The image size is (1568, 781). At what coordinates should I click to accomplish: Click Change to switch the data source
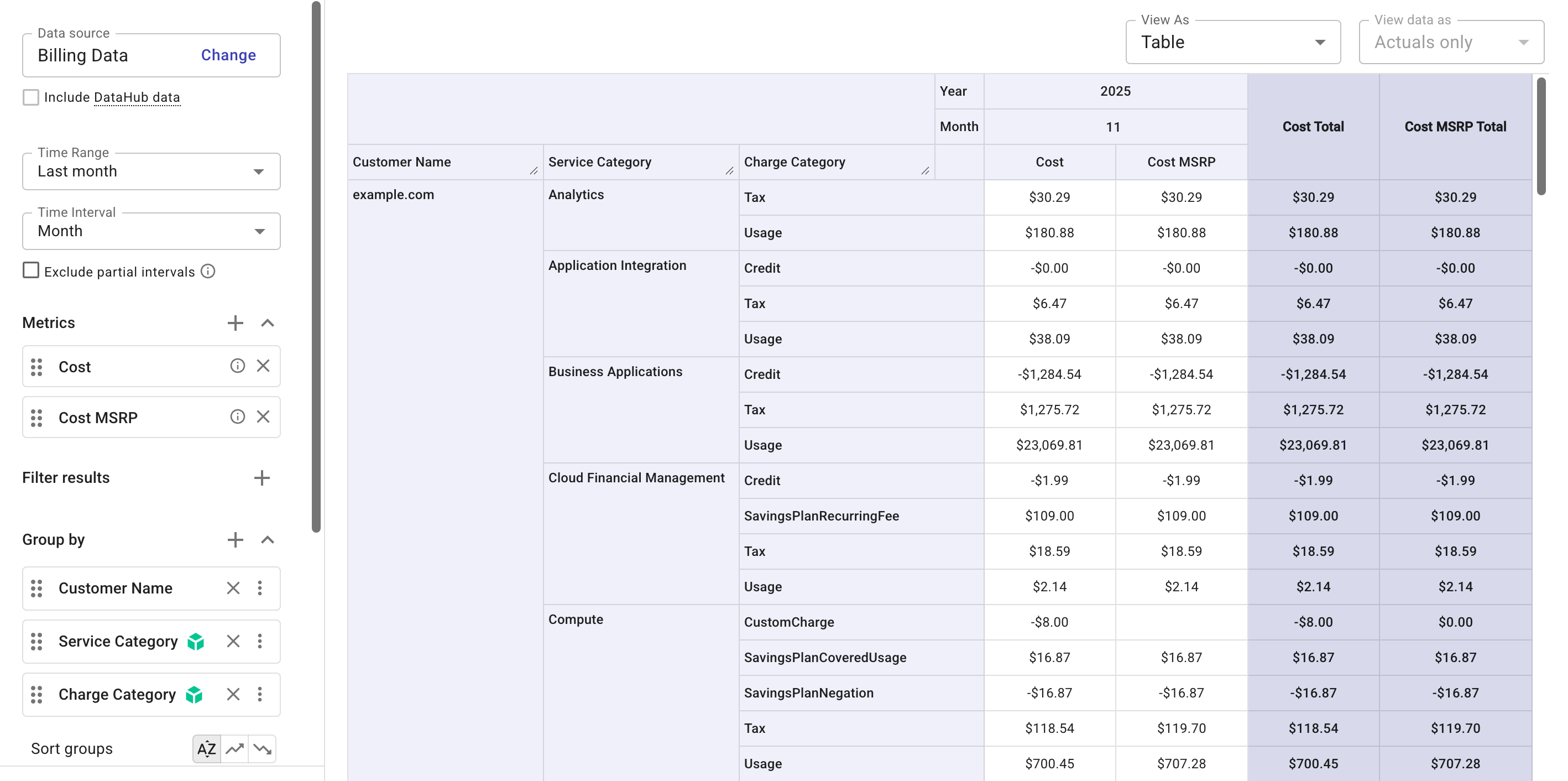coord(228,55)
